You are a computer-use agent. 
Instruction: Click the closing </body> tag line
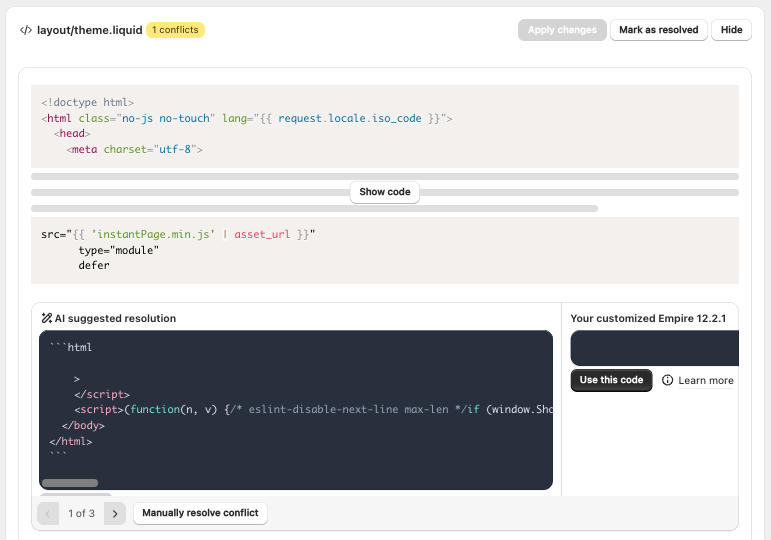click(83, 425)
